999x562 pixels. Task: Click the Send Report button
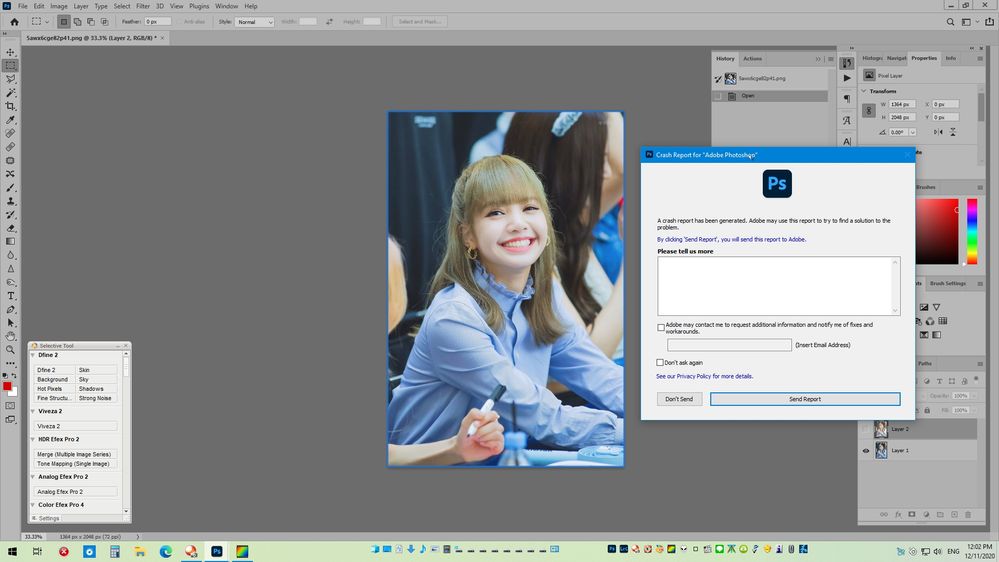804,399
